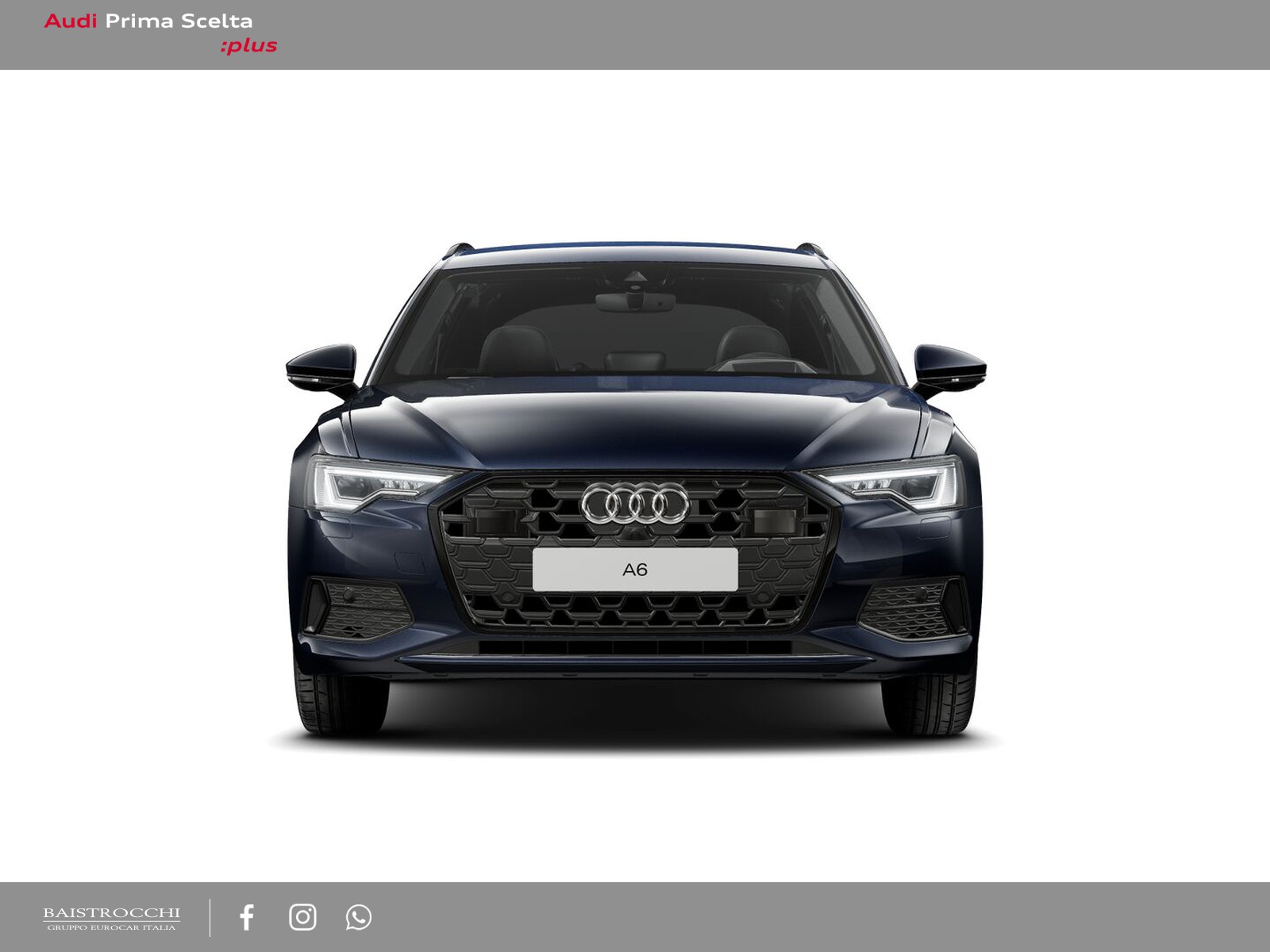Click the Baistrocchi Gruppo Eurocar Italia logo
This screenshot has width=1270, height=952.
click(111, 919)
